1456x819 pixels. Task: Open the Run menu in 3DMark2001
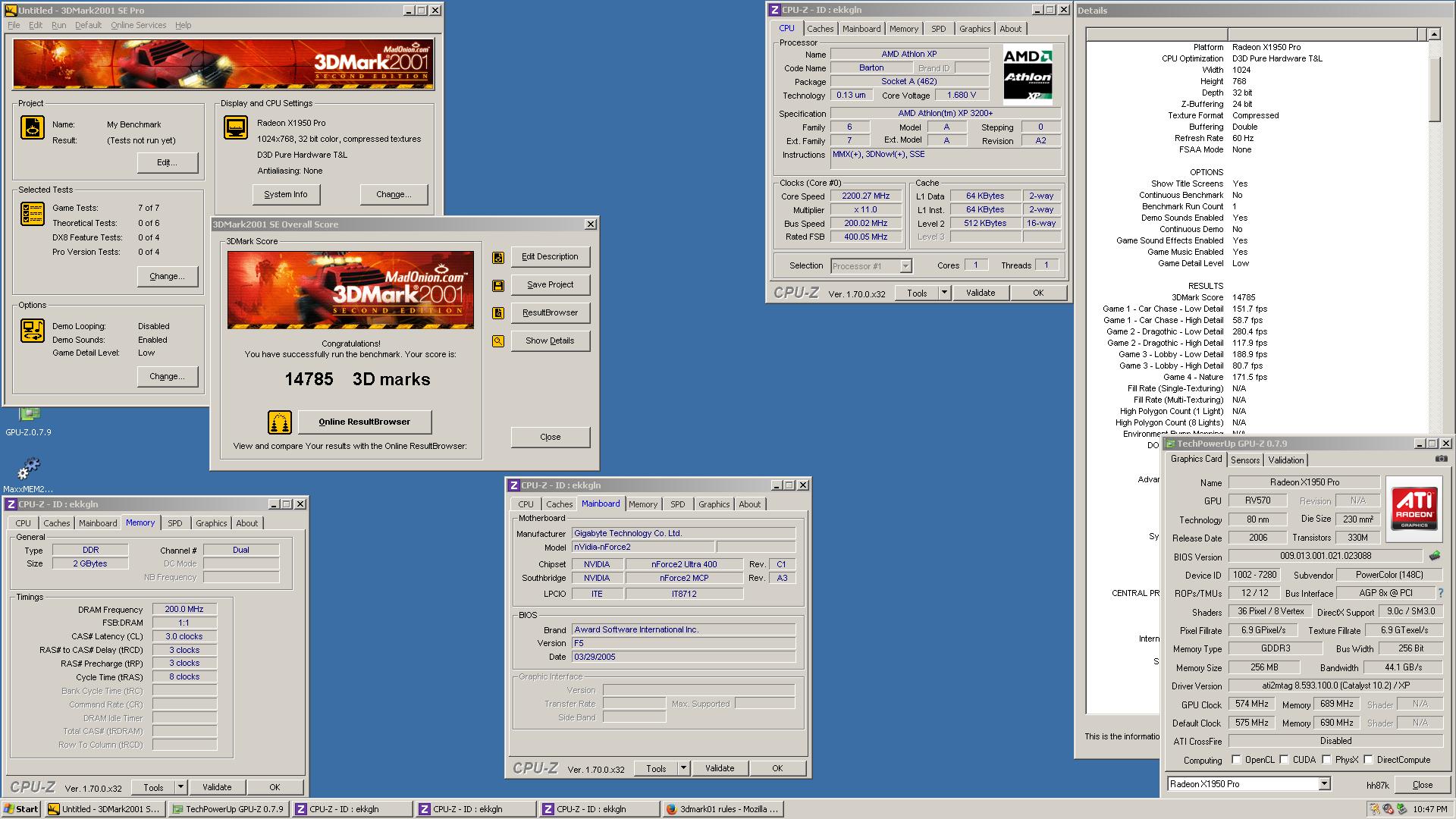point(58,25)
